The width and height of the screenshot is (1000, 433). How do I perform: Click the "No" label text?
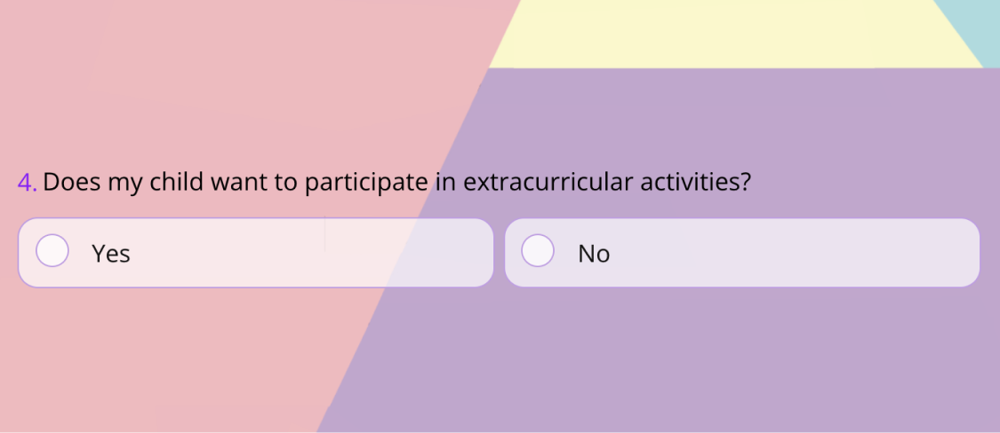594,254
